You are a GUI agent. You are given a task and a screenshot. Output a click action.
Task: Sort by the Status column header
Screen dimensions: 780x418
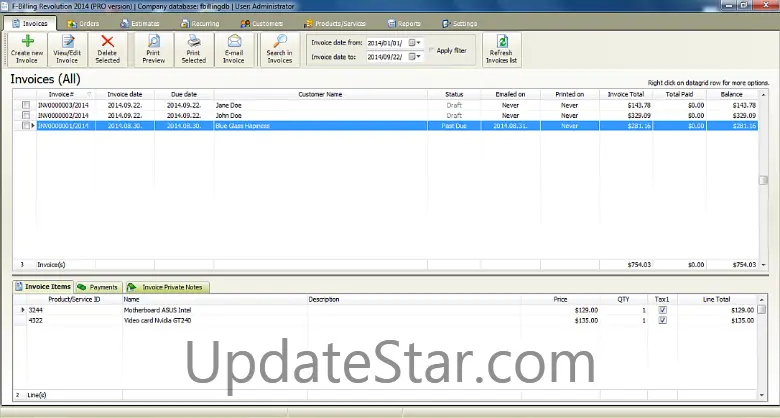click(454, 94)
